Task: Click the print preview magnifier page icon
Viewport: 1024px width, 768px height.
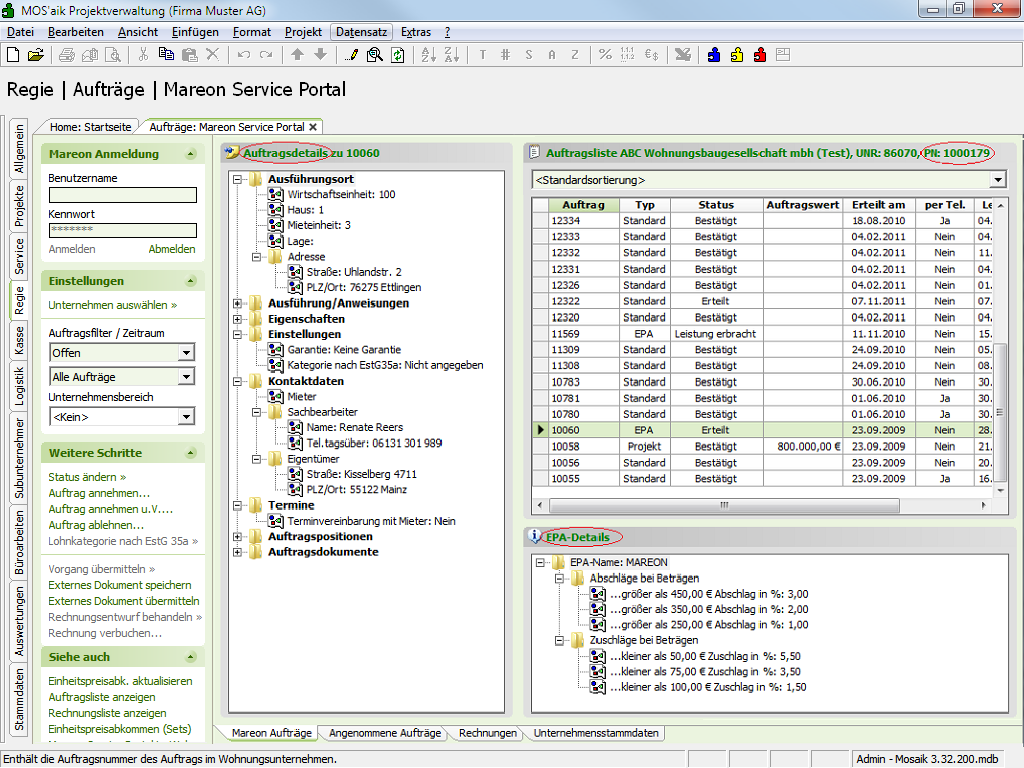Action: [113, 55]
